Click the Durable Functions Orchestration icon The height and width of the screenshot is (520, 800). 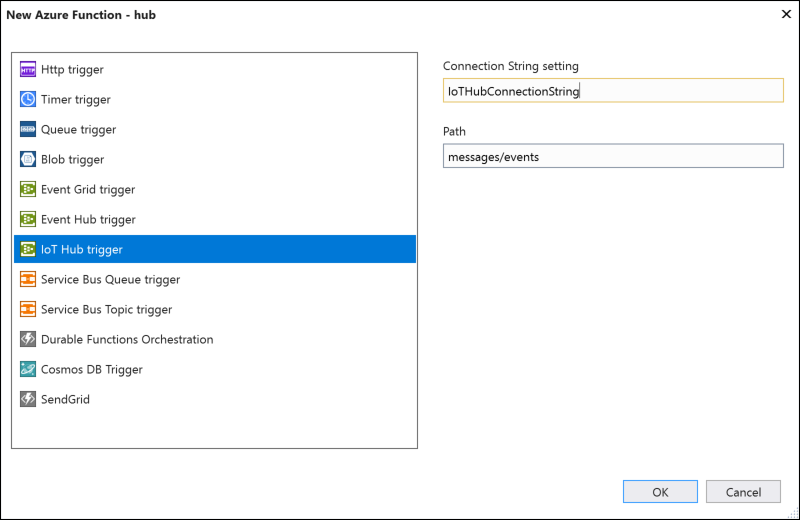click(x=28, y=339)
